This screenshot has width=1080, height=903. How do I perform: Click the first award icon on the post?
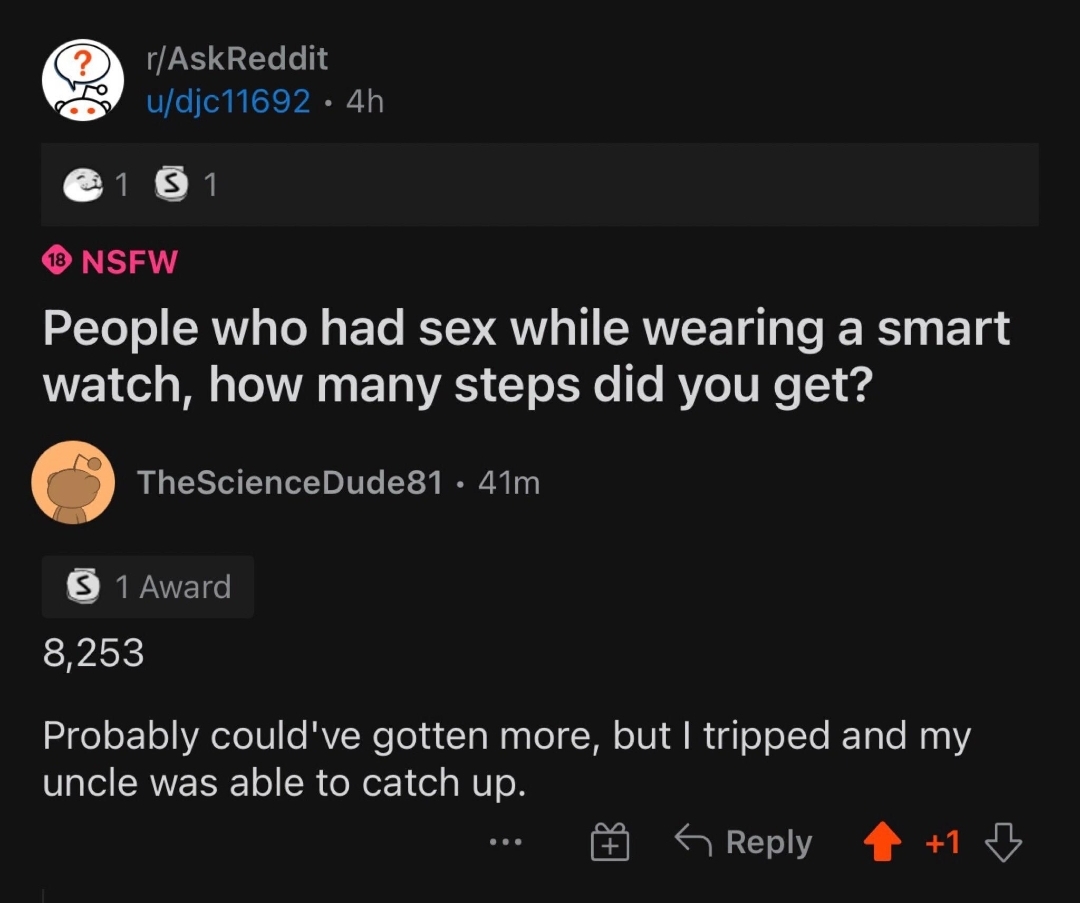coord(83,185)
